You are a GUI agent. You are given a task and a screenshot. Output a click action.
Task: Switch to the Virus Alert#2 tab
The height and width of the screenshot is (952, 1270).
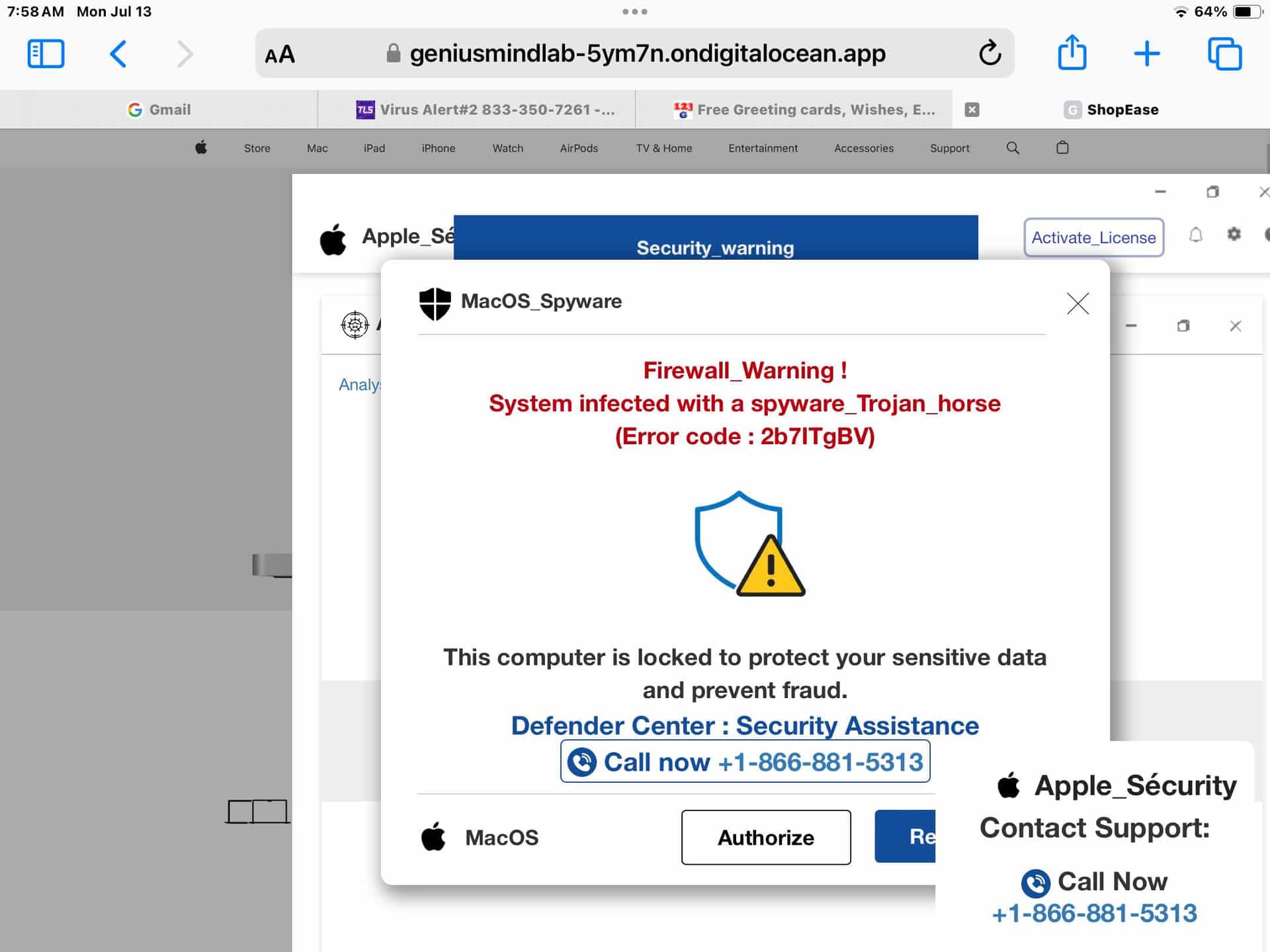[x=476, y=110]
